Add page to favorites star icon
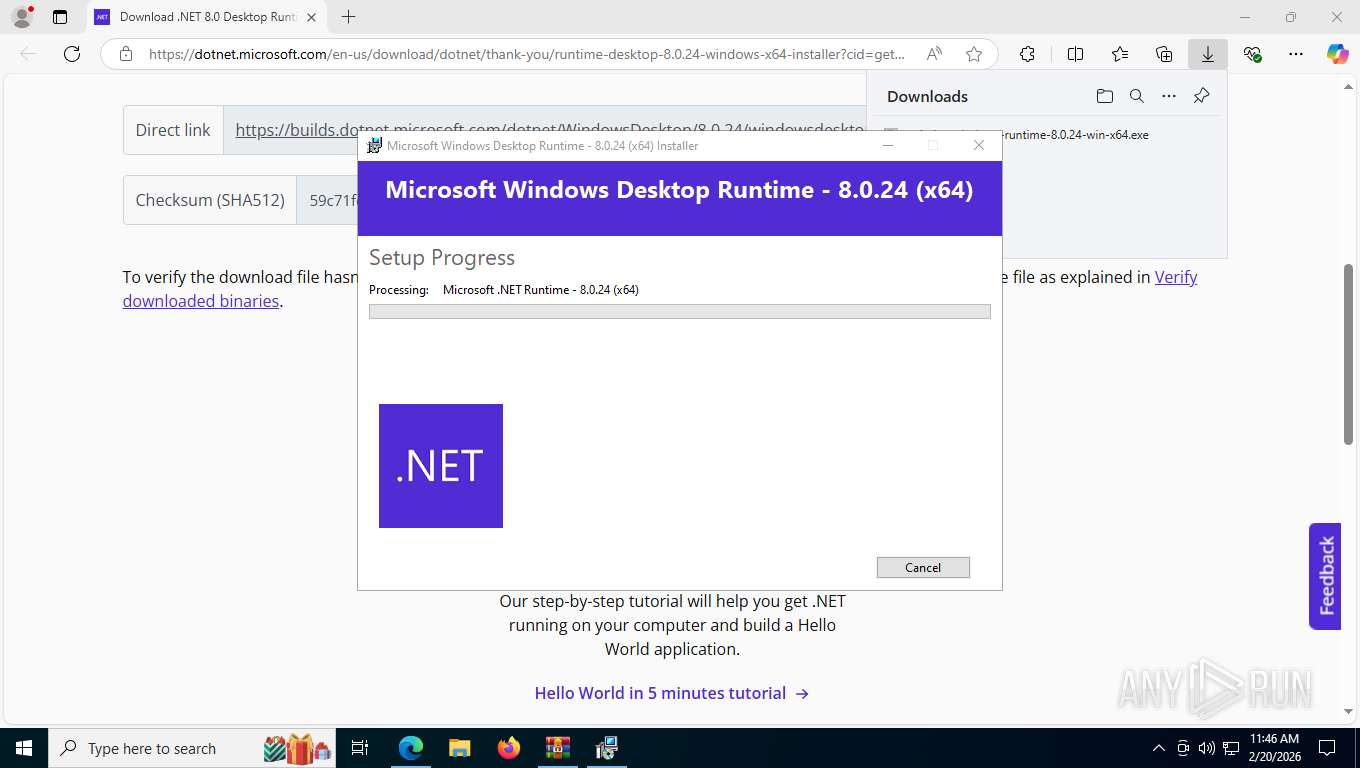The image size is (1360, 768). tap(974, 55)
